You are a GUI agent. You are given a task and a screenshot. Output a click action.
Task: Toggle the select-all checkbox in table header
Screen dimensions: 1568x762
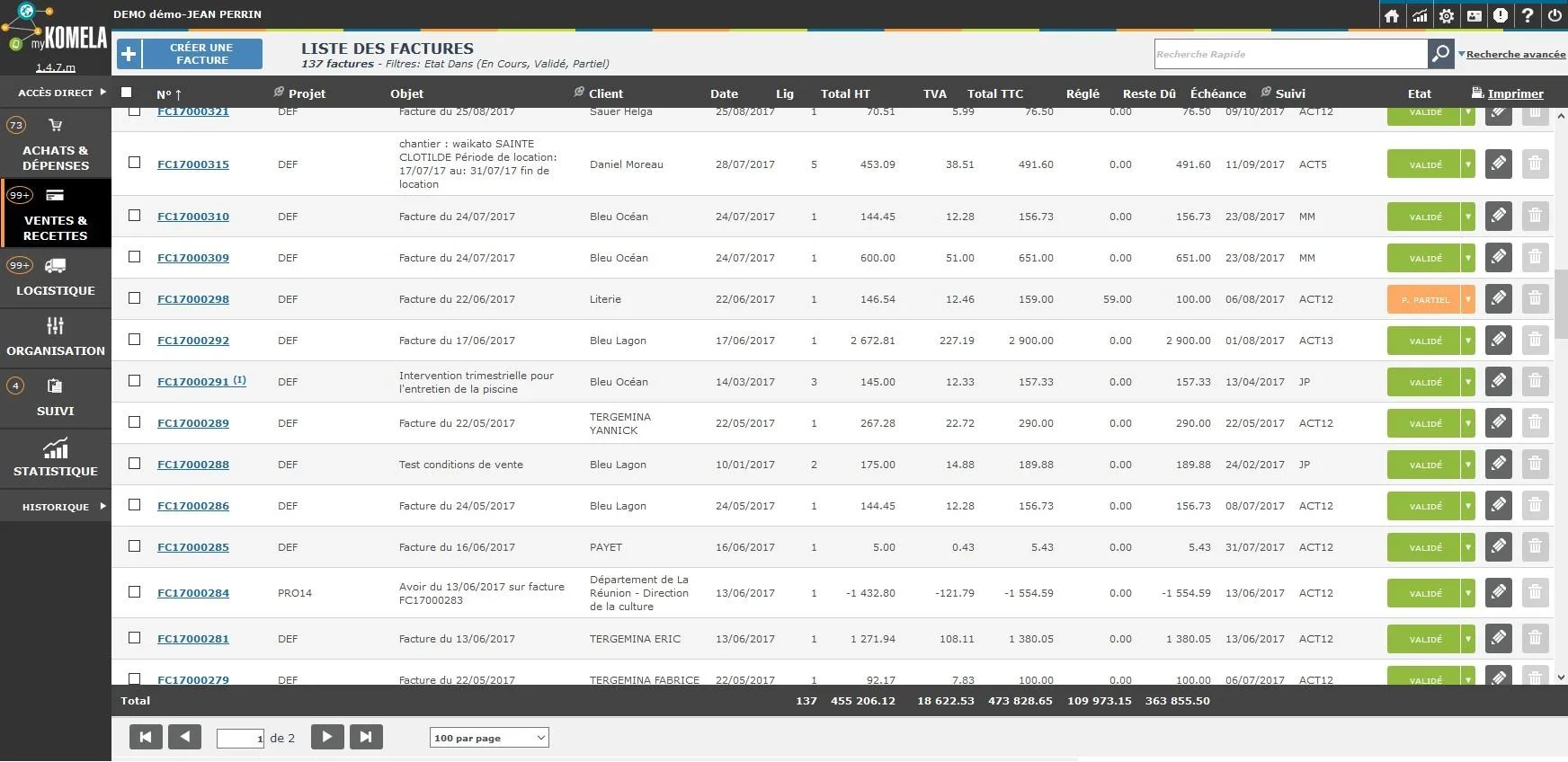(126, 92)
